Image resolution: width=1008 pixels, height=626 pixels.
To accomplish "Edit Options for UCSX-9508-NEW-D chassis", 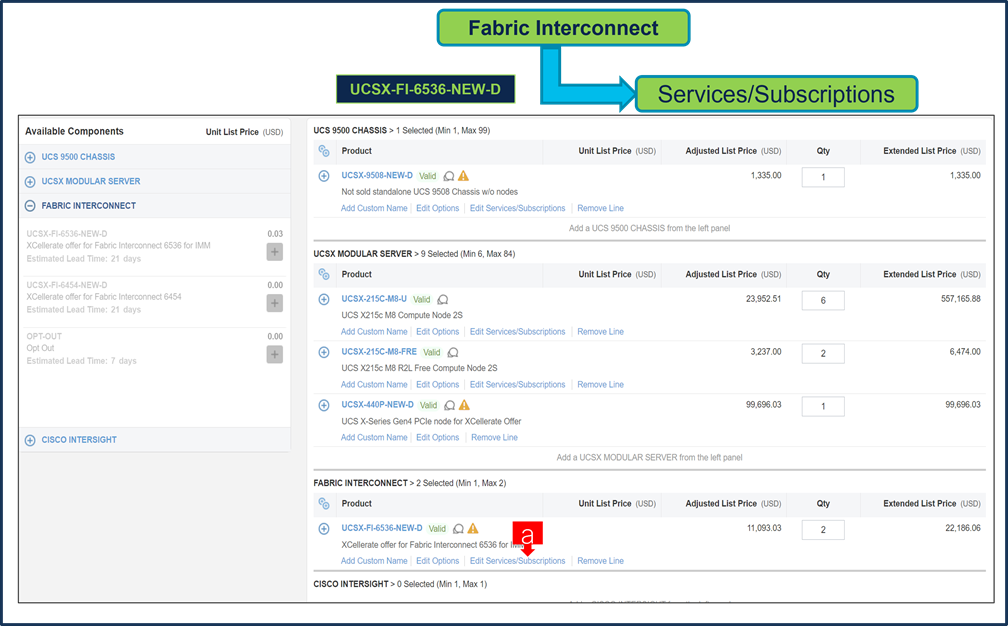I will point(438,208).
